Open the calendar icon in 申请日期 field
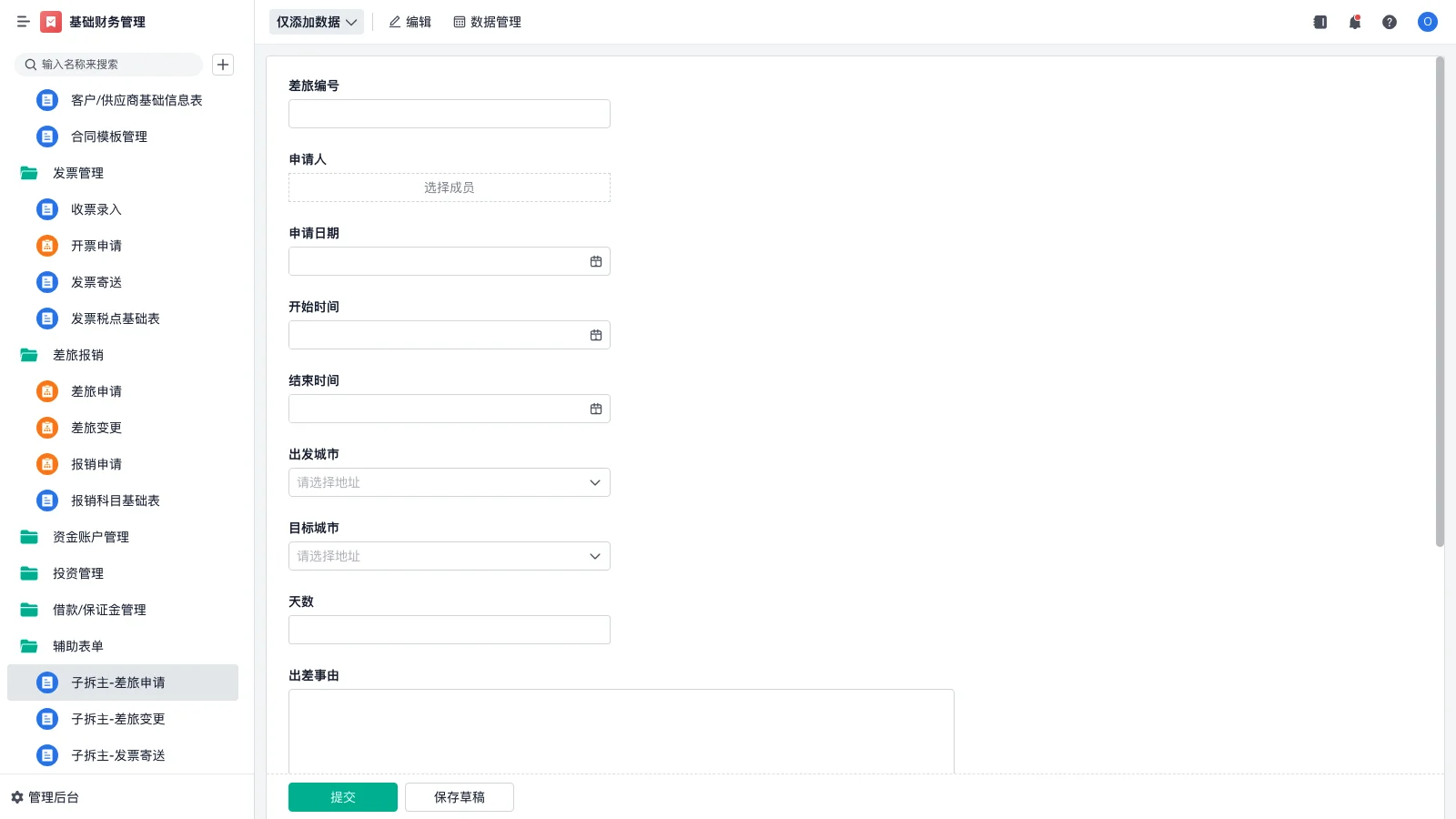Screen dimensions: 1456x819 point(596,262)
